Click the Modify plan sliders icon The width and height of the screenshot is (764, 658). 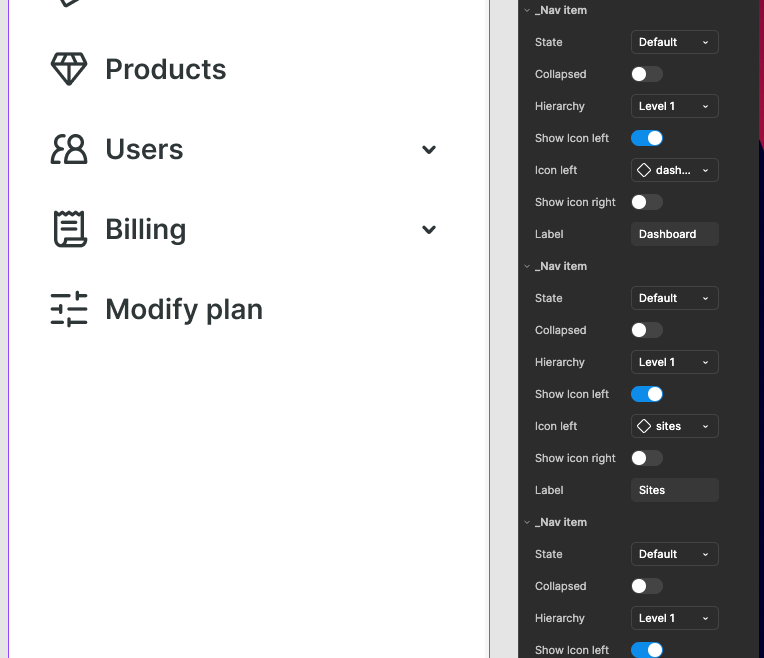[x=69, y=309]
